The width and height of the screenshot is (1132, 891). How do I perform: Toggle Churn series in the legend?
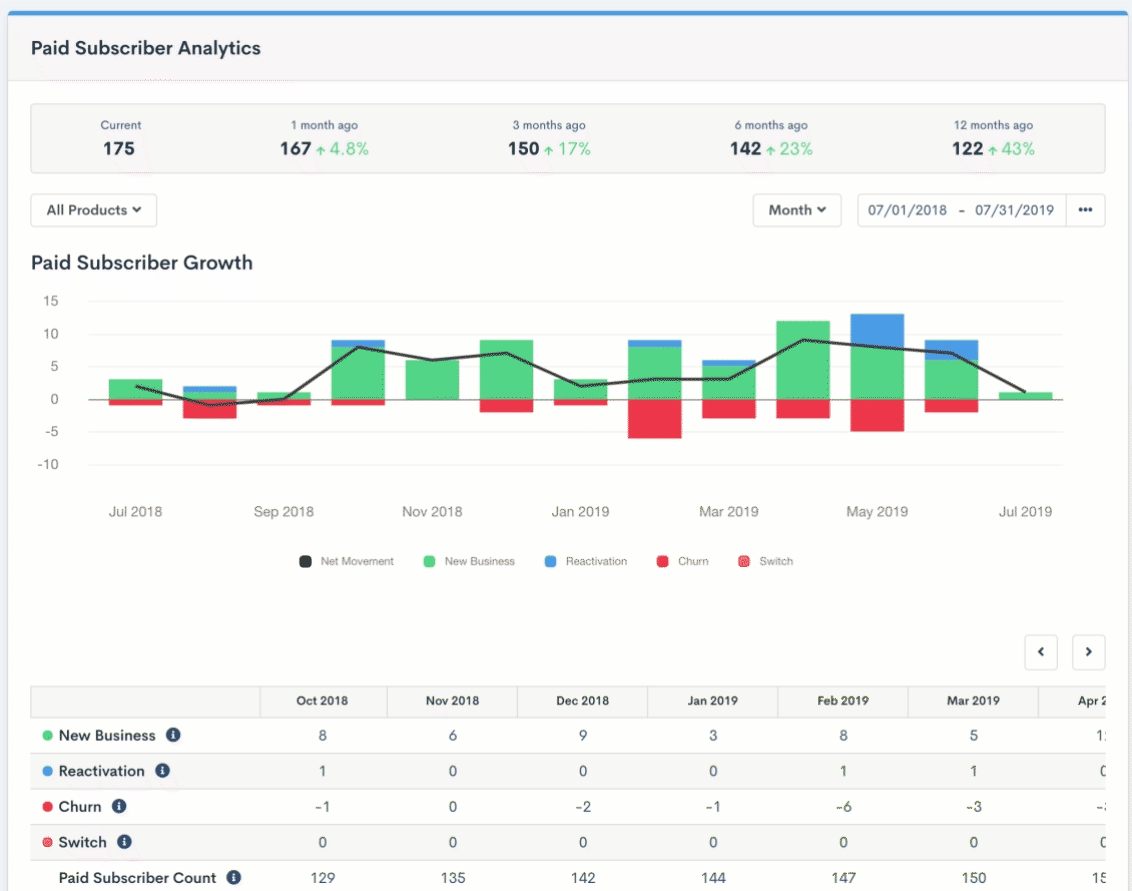(683, 561)
